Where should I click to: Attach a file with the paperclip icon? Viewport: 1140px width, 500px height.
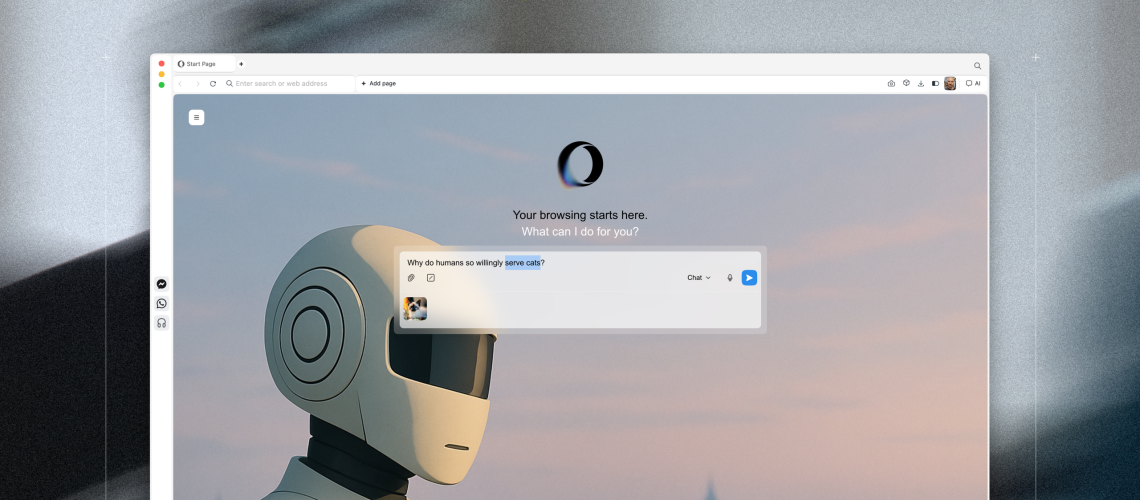(x=411, y=278)
